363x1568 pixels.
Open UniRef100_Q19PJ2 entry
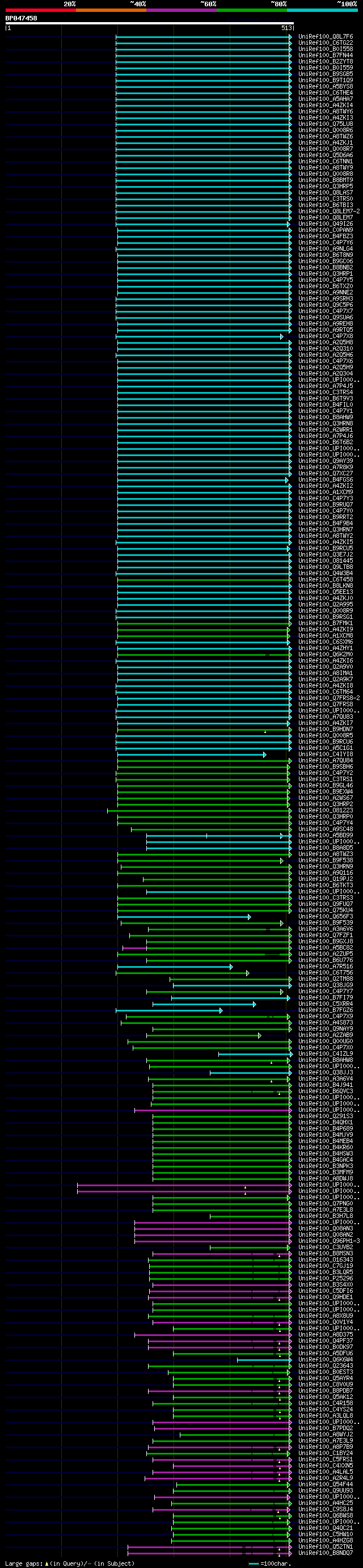coord(325,879)
